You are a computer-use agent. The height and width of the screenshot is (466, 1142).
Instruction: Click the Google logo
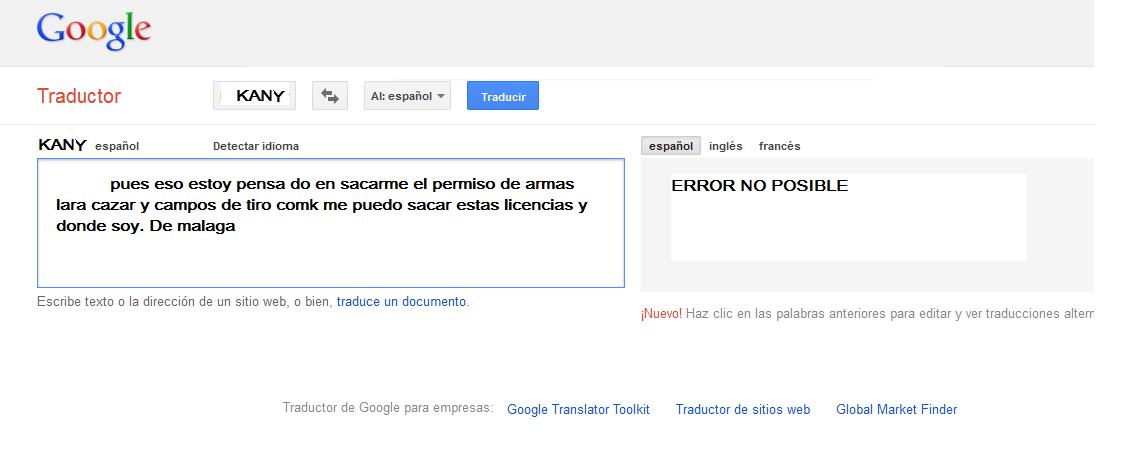coord(93,31)
